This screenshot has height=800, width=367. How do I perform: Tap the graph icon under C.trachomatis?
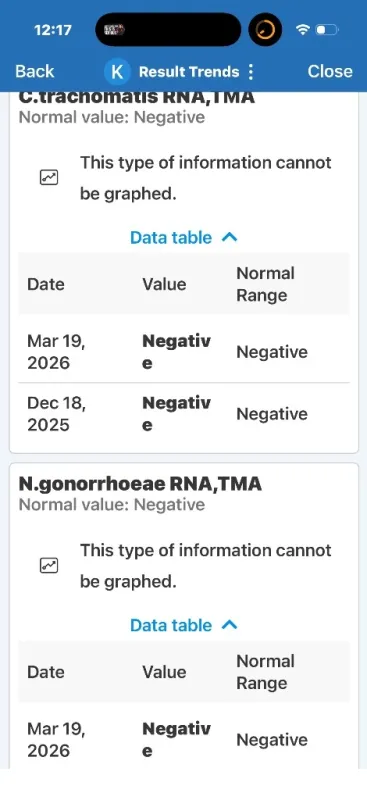(x=49, y=178)
